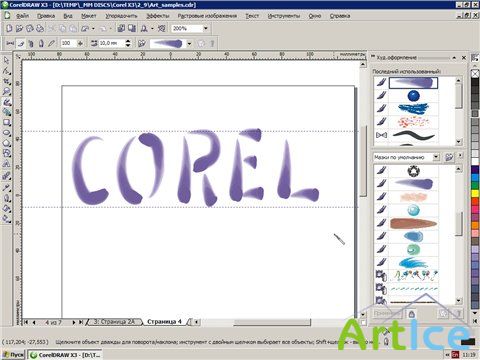Switch to Preset artistic media mode
This screenshot has height=360, width=480.
pos(10,43)
